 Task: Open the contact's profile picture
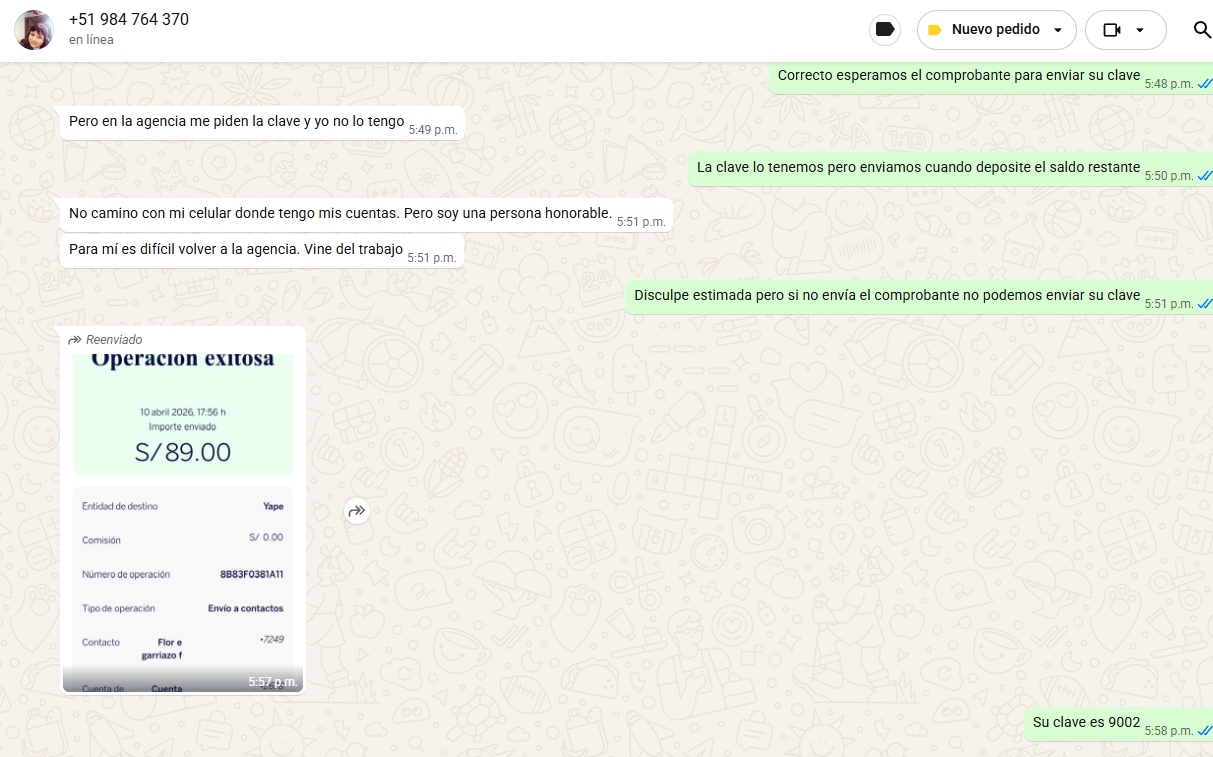34,30
